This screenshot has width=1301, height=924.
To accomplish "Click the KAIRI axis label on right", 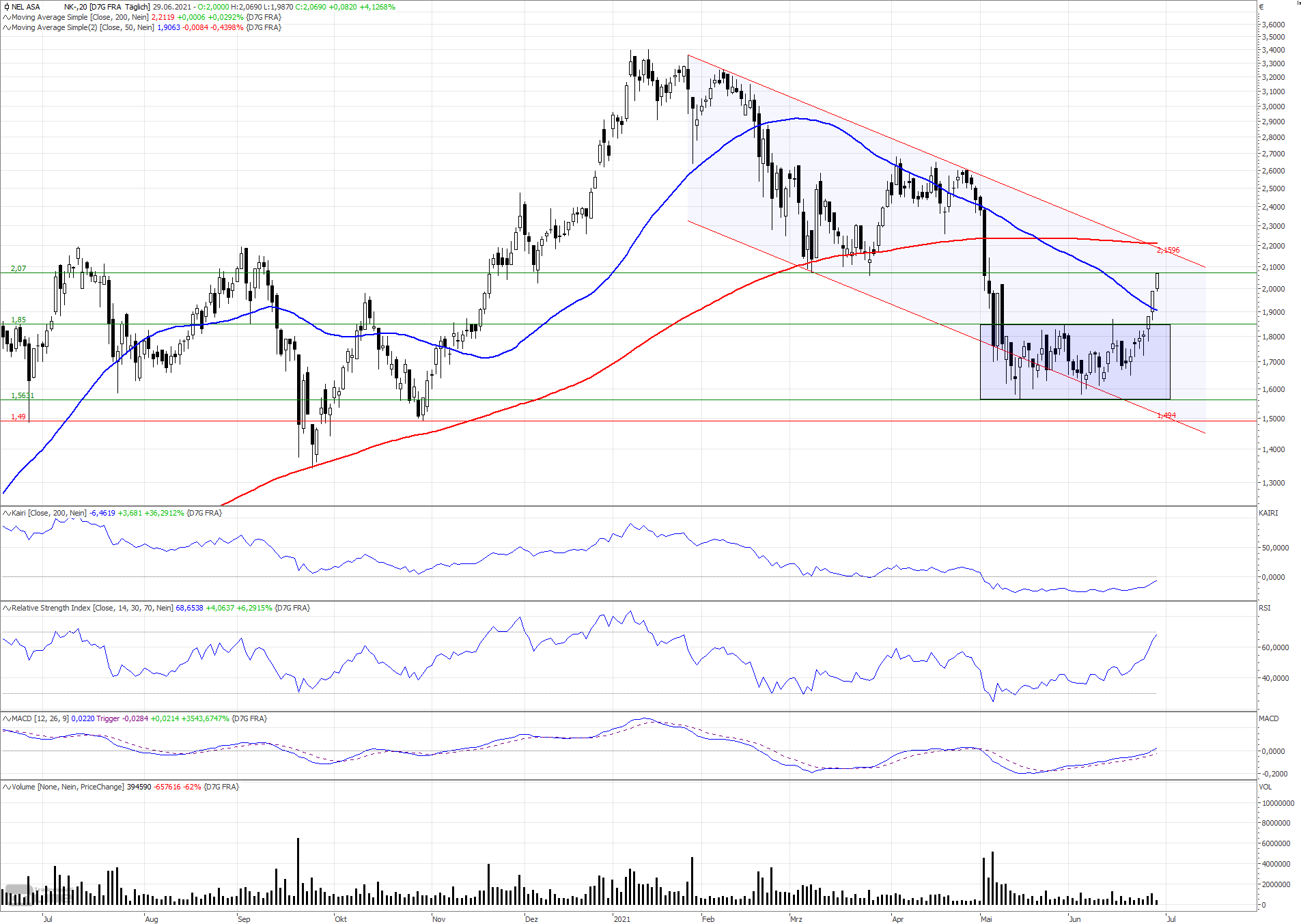I will pos(1268,513).
